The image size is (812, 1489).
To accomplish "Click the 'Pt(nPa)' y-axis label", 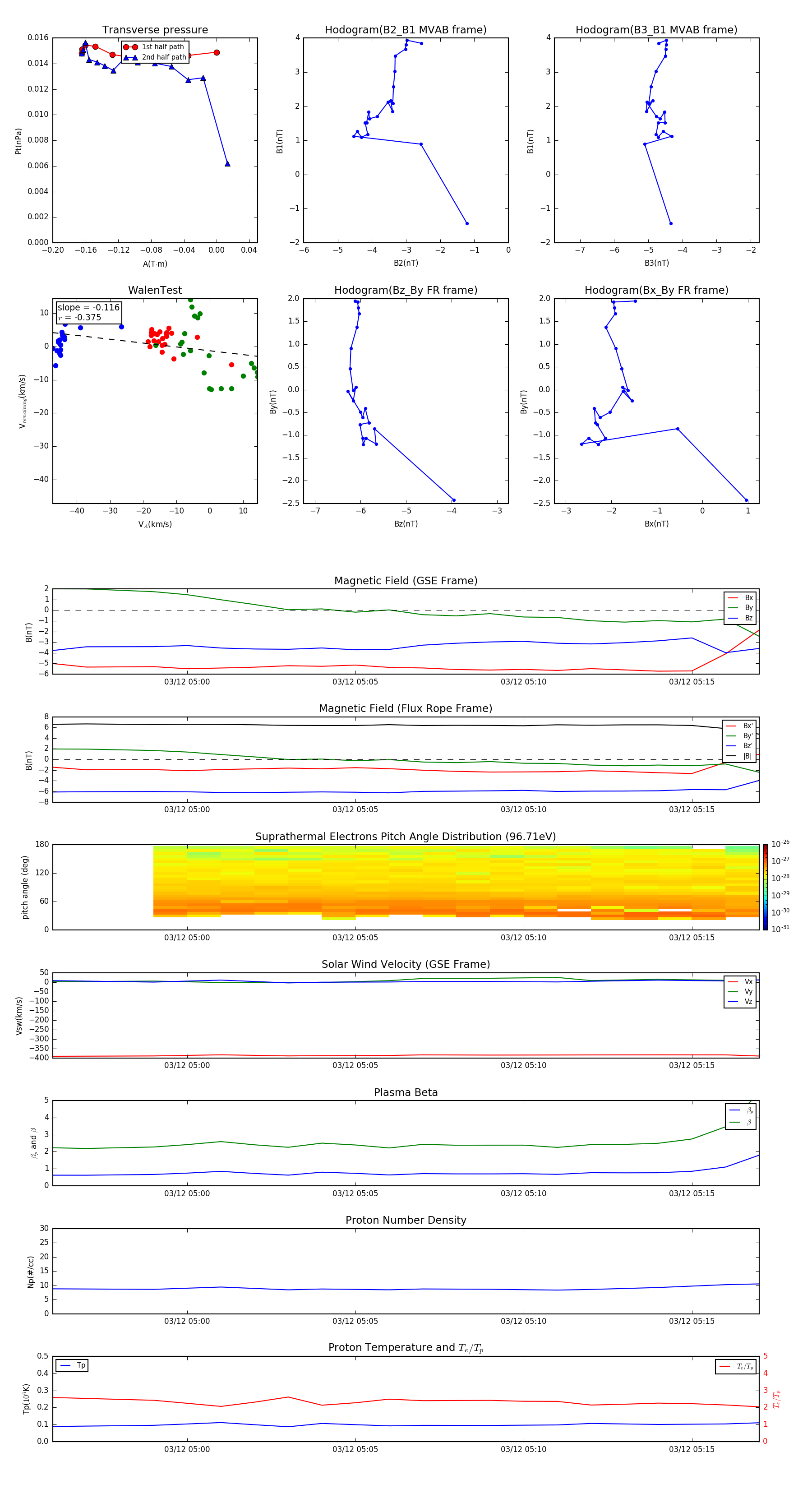I will point(18,141).
